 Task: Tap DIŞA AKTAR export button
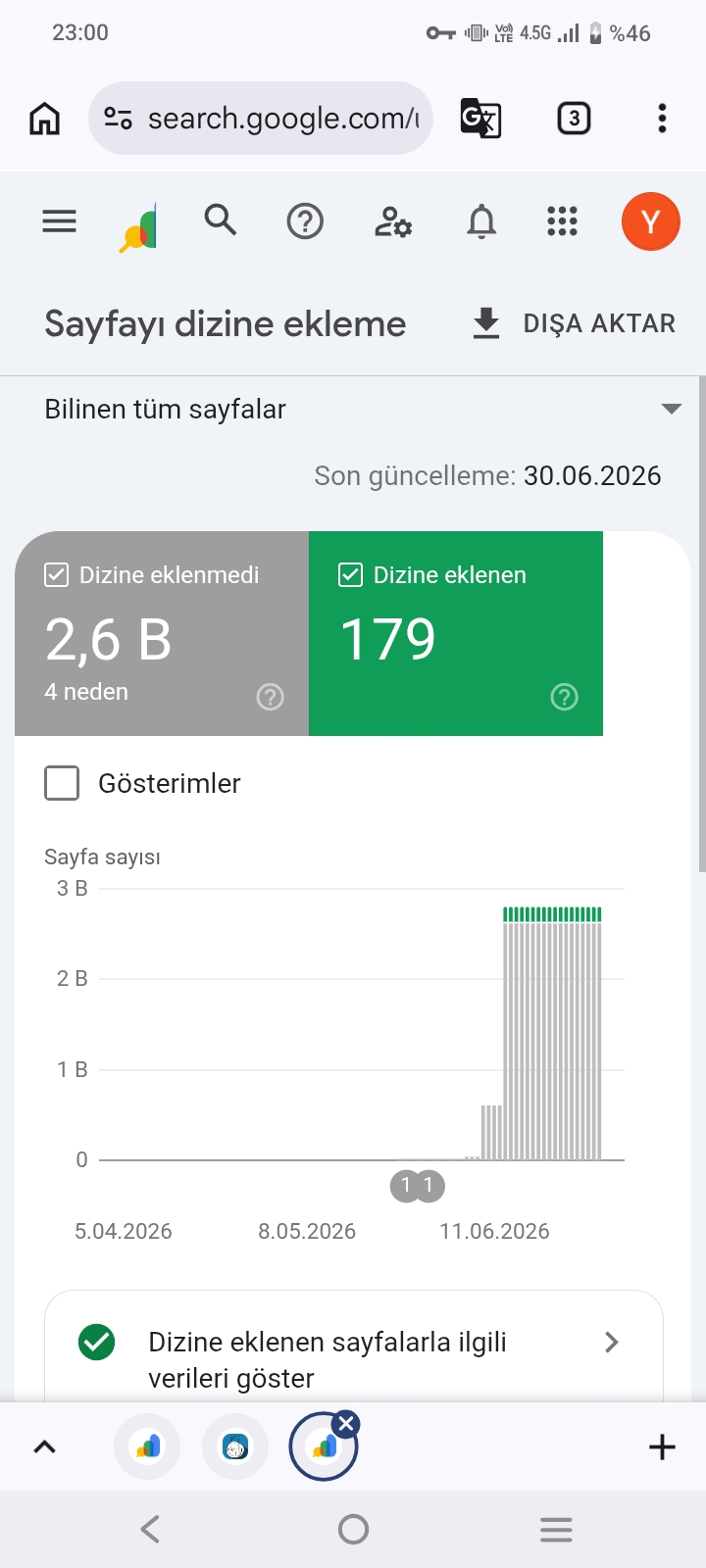coord(575,323)
